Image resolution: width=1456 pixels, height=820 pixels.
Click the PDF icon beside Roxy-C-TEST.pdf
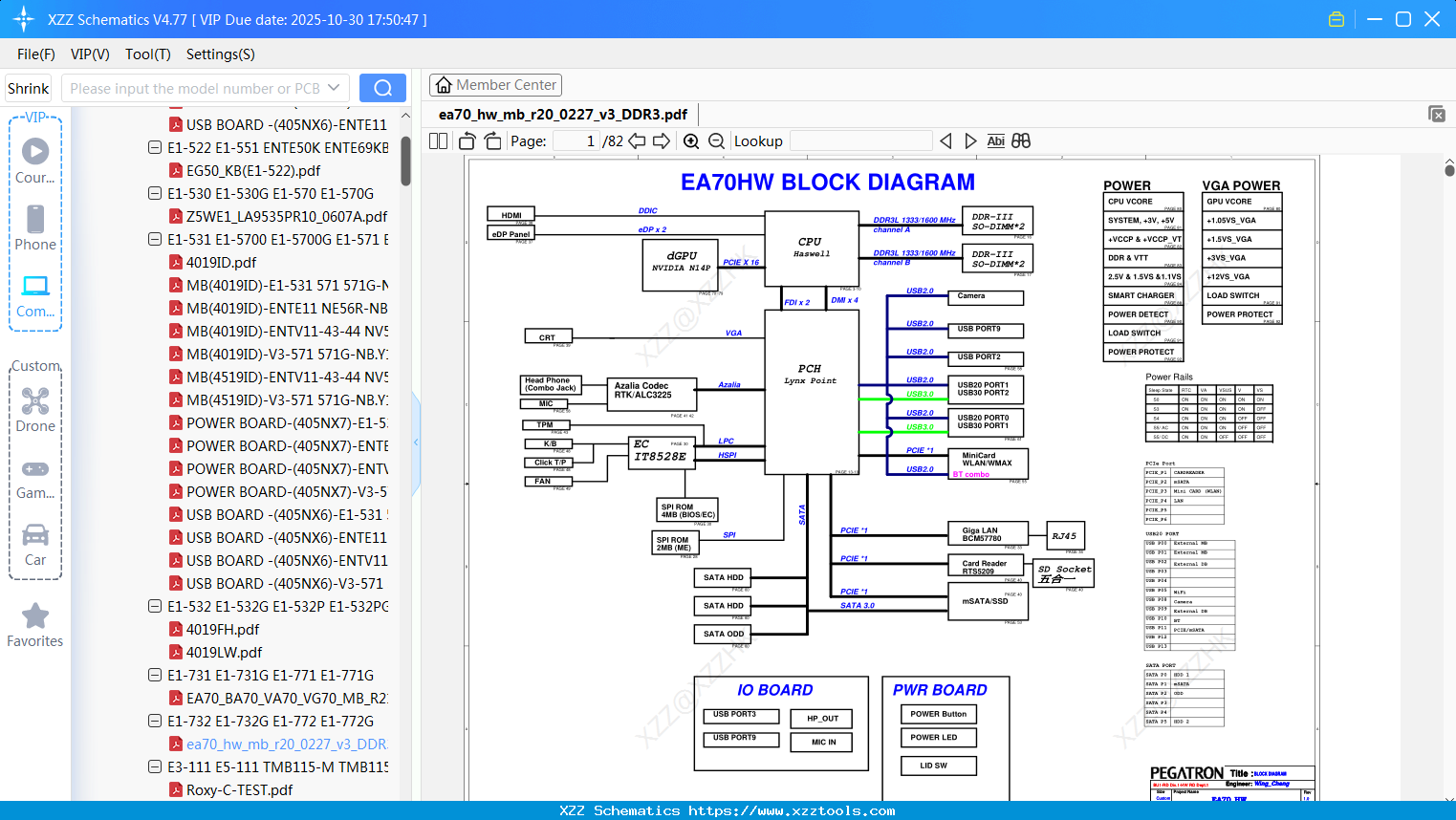[x=176, y=789]
